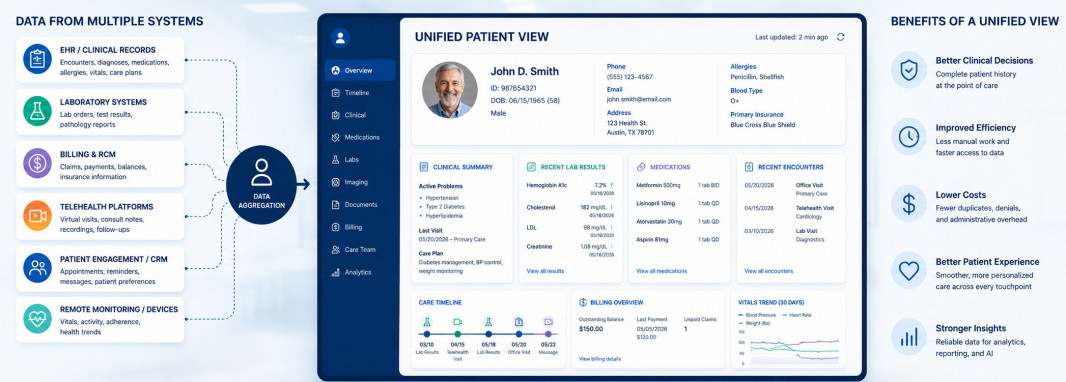Click the Recent Encounters header icon
This screenshot has height=382, width=1066.
[x=749, y=167]
